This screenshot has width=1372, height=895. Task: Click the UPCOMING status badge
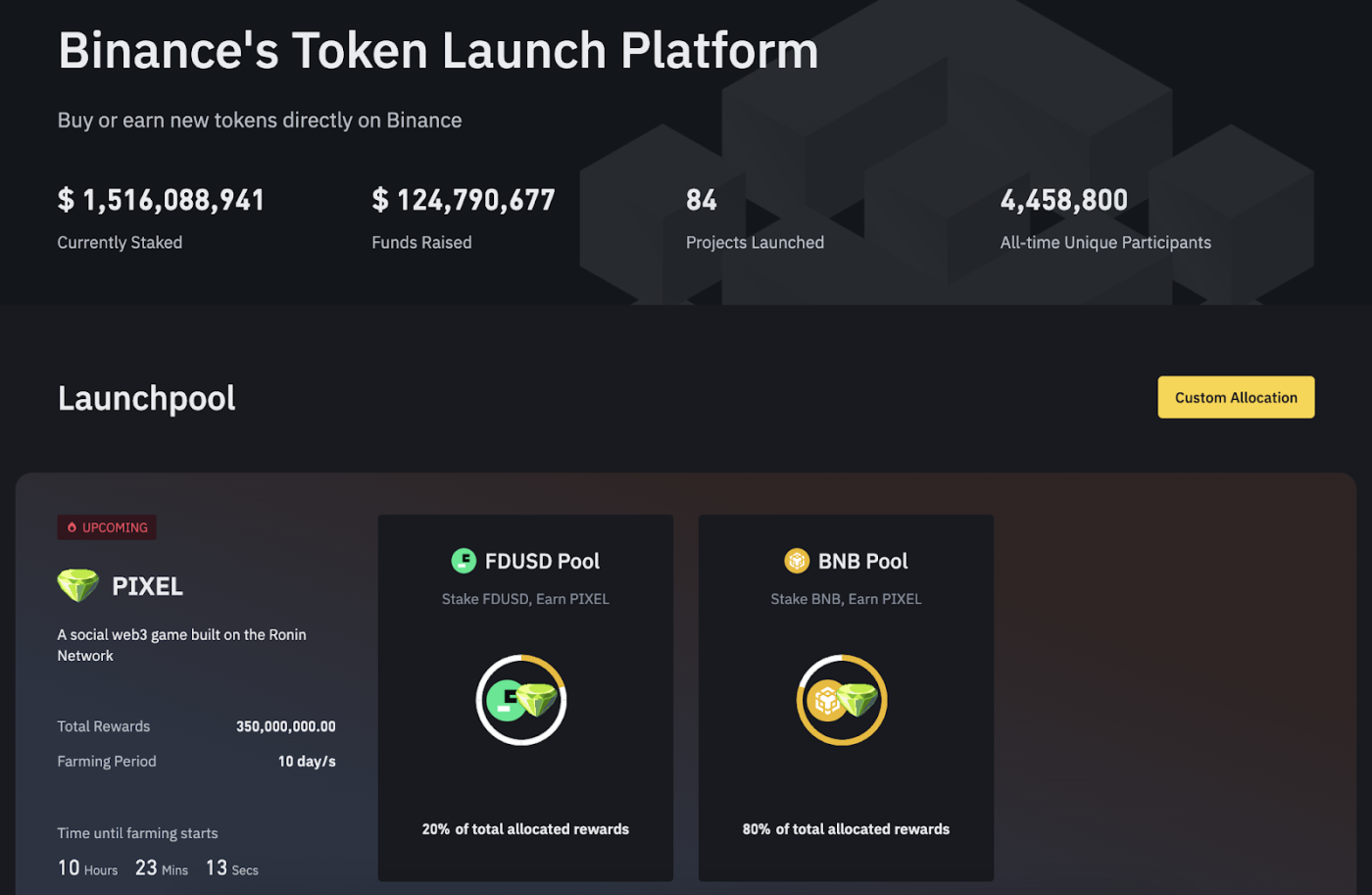106,527
